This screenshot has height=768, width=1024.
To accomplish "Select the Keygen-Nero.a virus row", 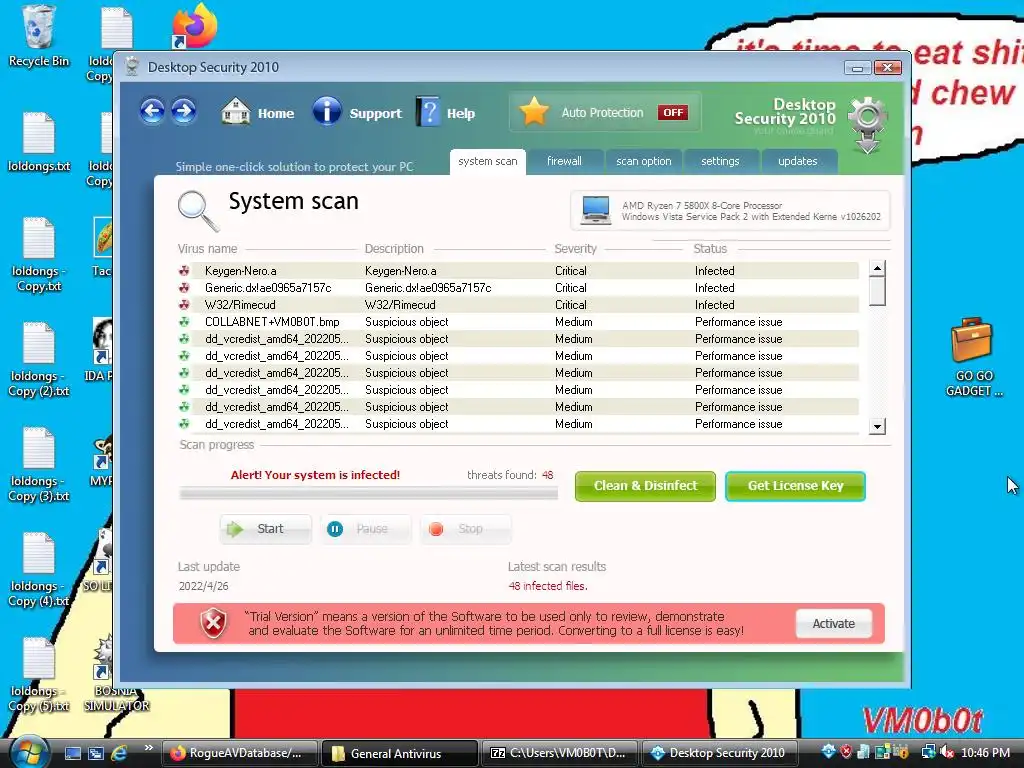I will (x=518, y=270).
